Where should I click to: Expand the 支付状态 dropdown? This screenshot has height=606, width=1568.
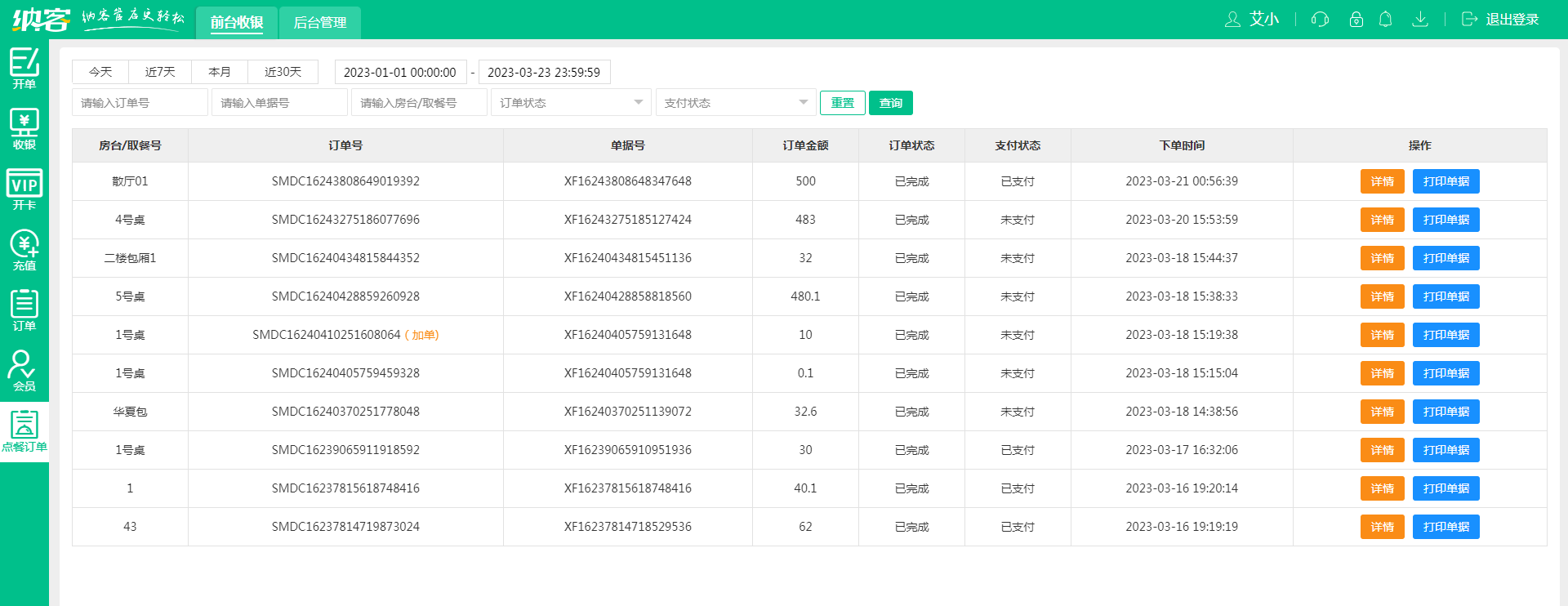coord(735,103)
